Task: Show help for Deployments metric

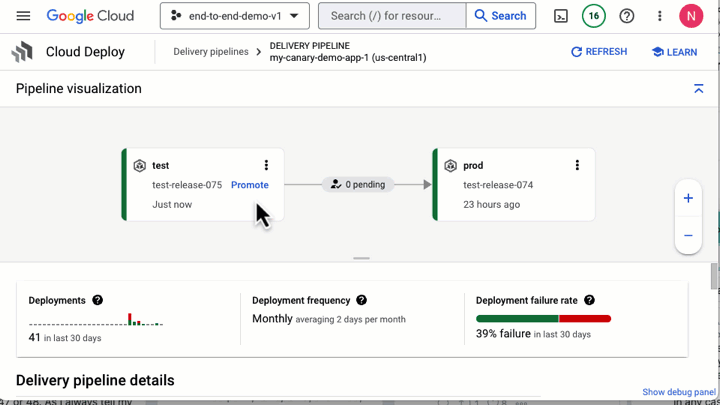Action: coord(97,300)
